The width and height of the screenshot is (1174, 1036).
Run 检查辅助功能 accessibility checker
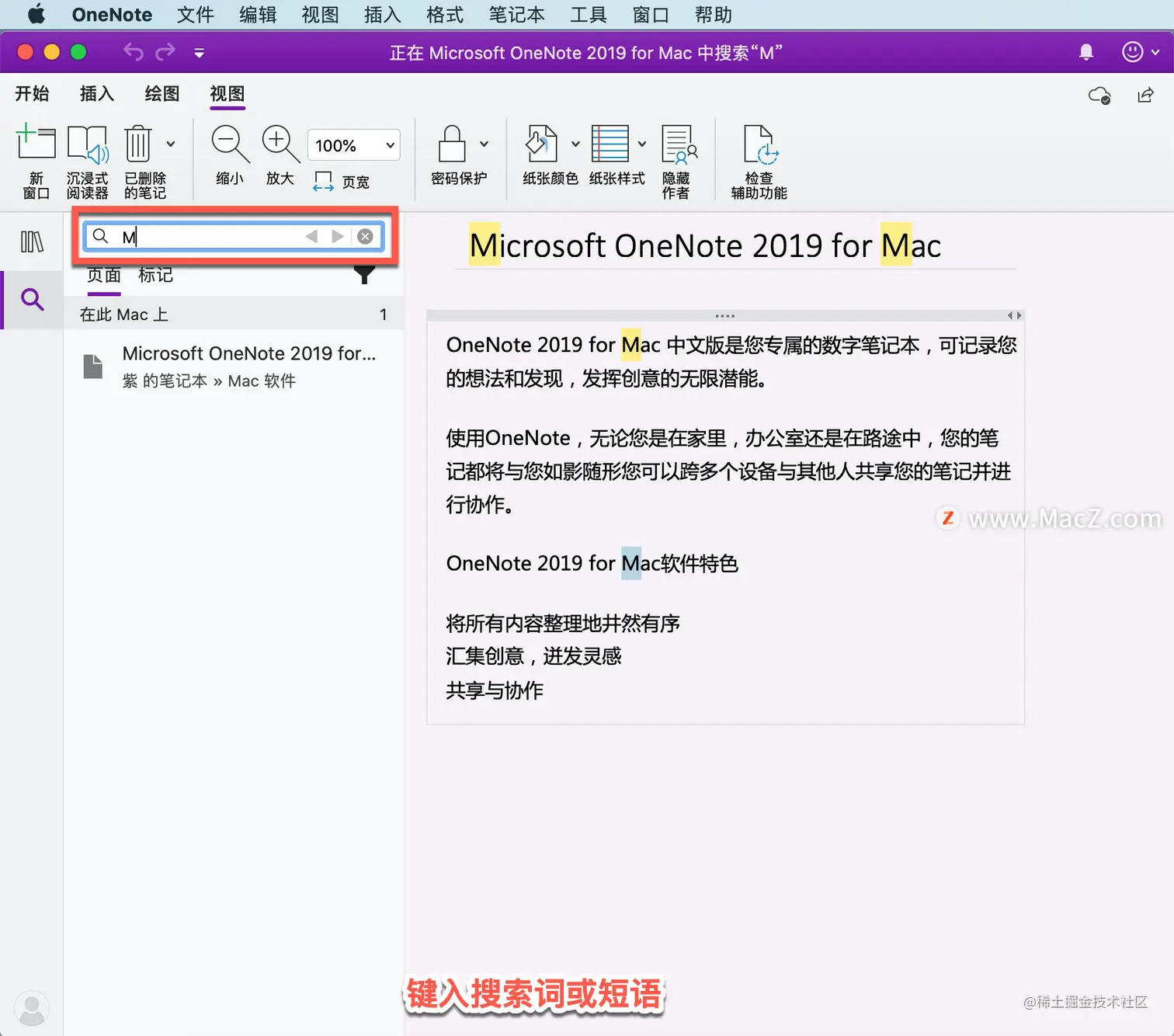point(759,162)
